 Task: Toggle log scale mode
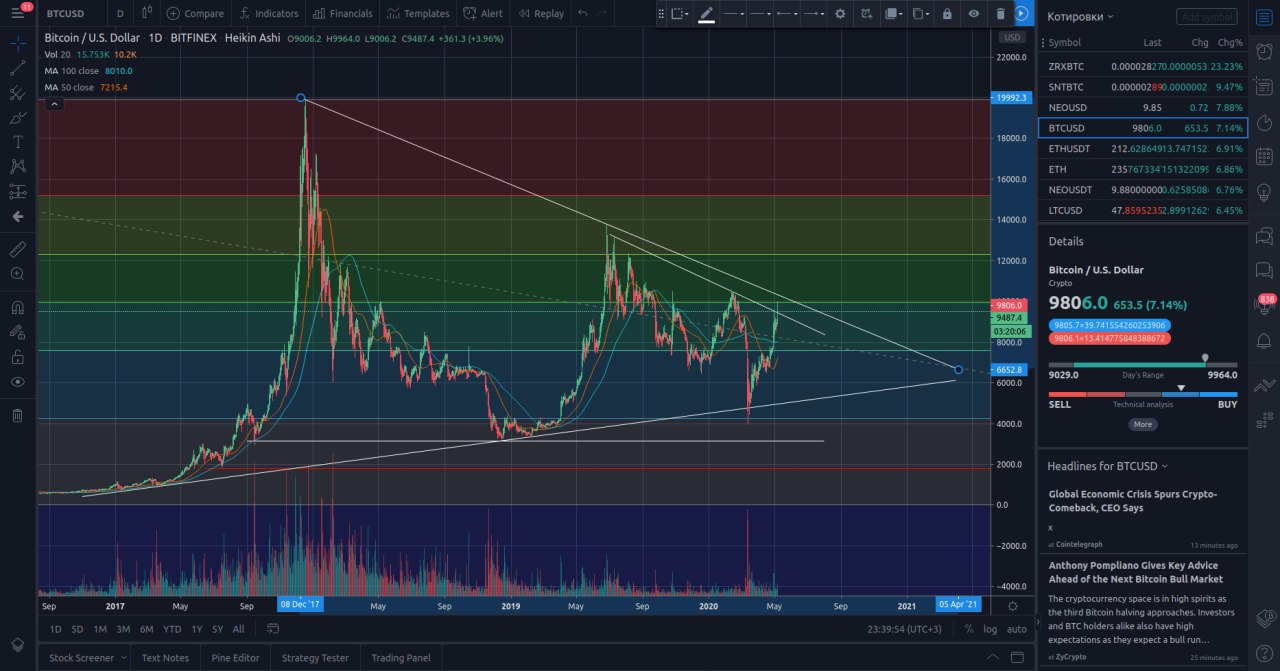click(x=990, y=629)
